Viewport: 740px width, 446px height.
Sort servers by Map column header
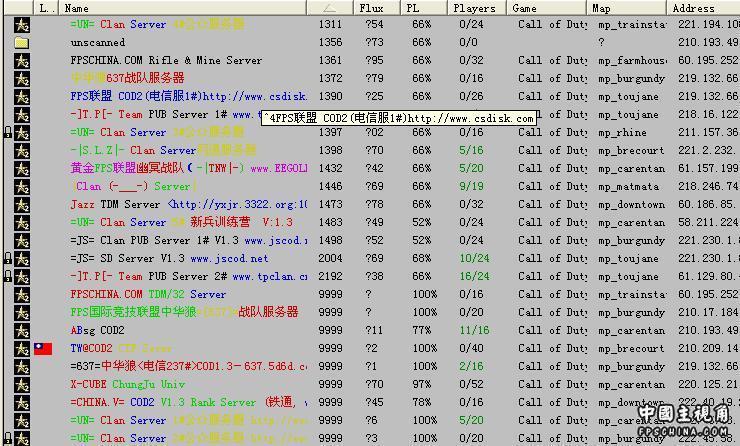pos(627,8)
